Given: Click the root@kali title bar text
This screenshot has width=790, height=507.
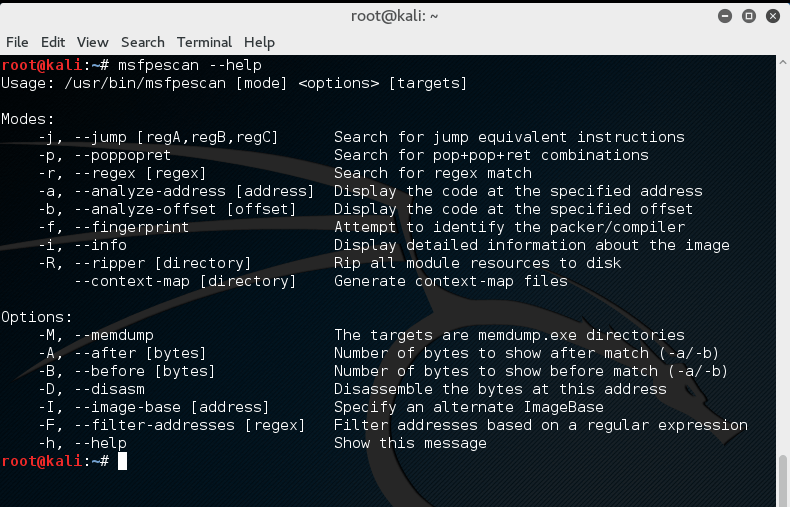Looking at the screenshot, I should 395,15.
